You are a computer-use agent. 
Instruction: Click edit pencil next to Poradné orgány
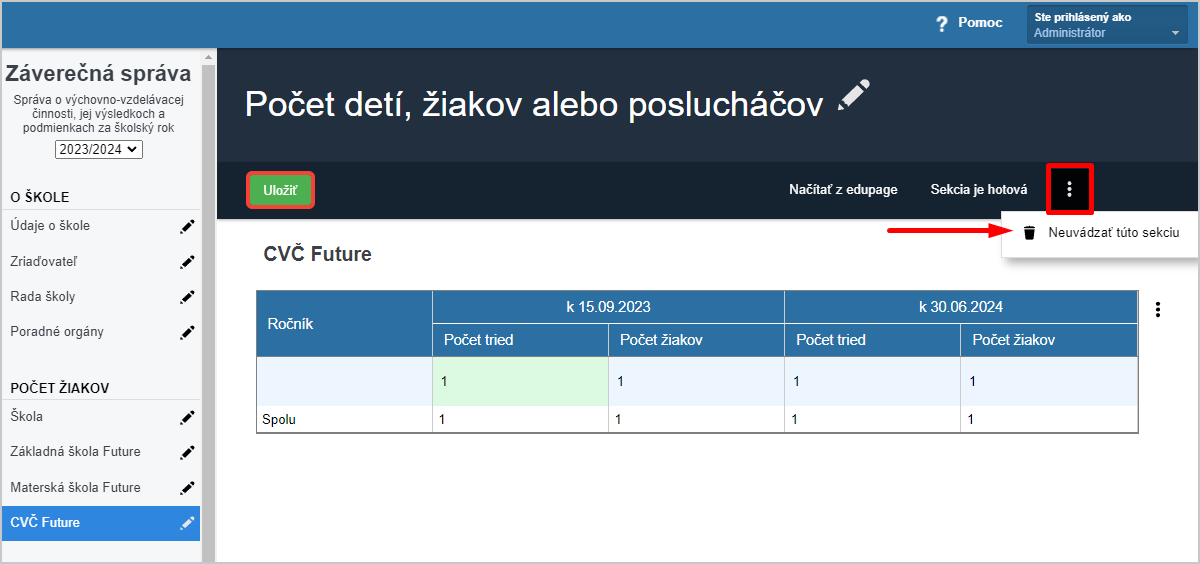point(187,332)
